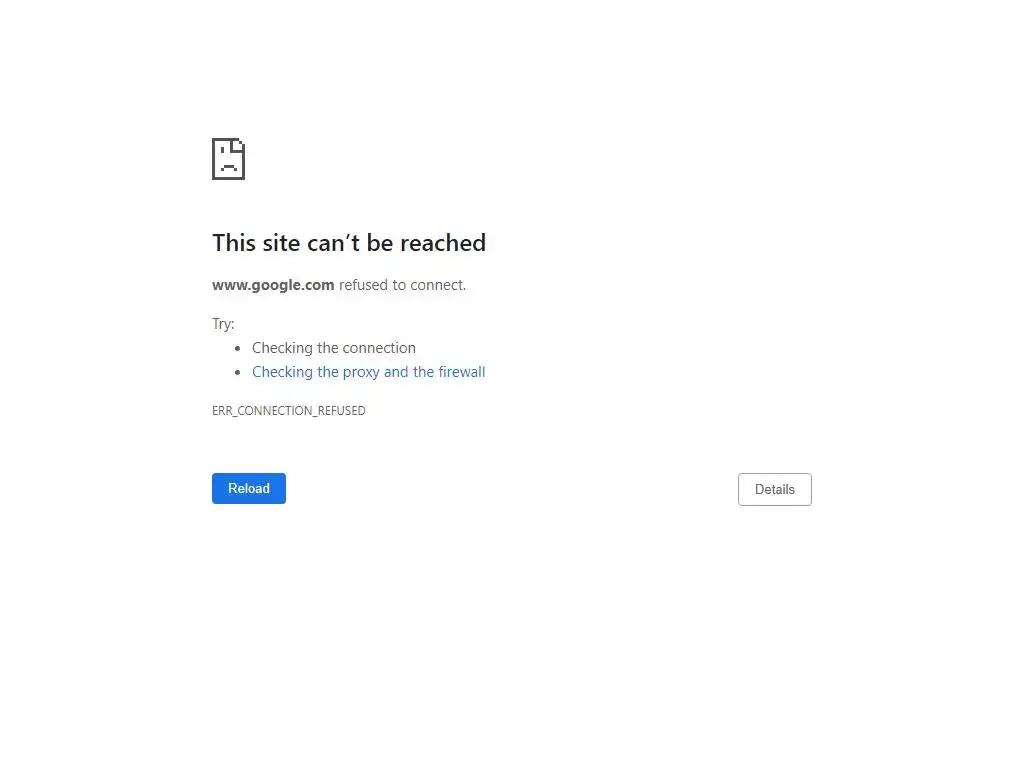The width and height of the screenshot is (1024, 768).
Task: Click the bold www.google.com hostname
Action: [x=273, y=285]
